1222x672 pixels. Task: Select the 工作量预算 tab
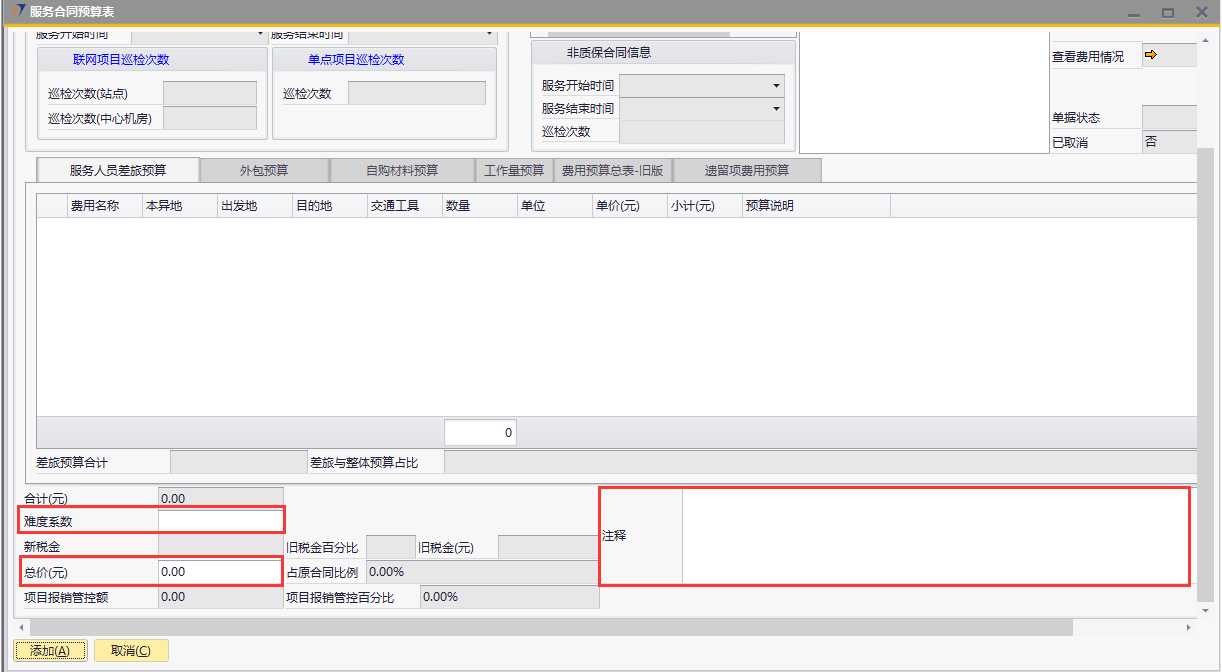point(514,171)
